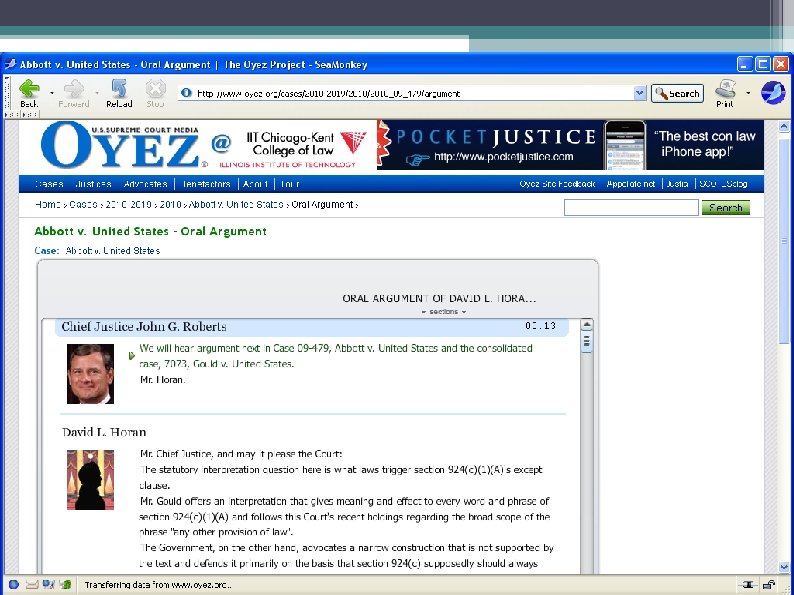Click the Navigator icon in status bar
The image size is (794, 595).
pos(14,584)
